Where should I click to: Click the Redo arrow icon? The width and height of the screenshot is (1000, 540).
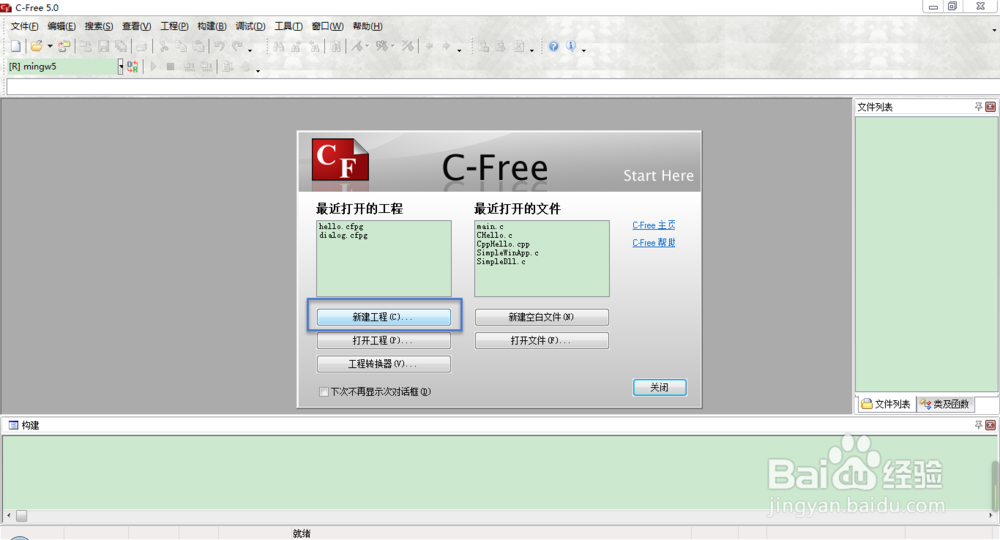[238, 46]
